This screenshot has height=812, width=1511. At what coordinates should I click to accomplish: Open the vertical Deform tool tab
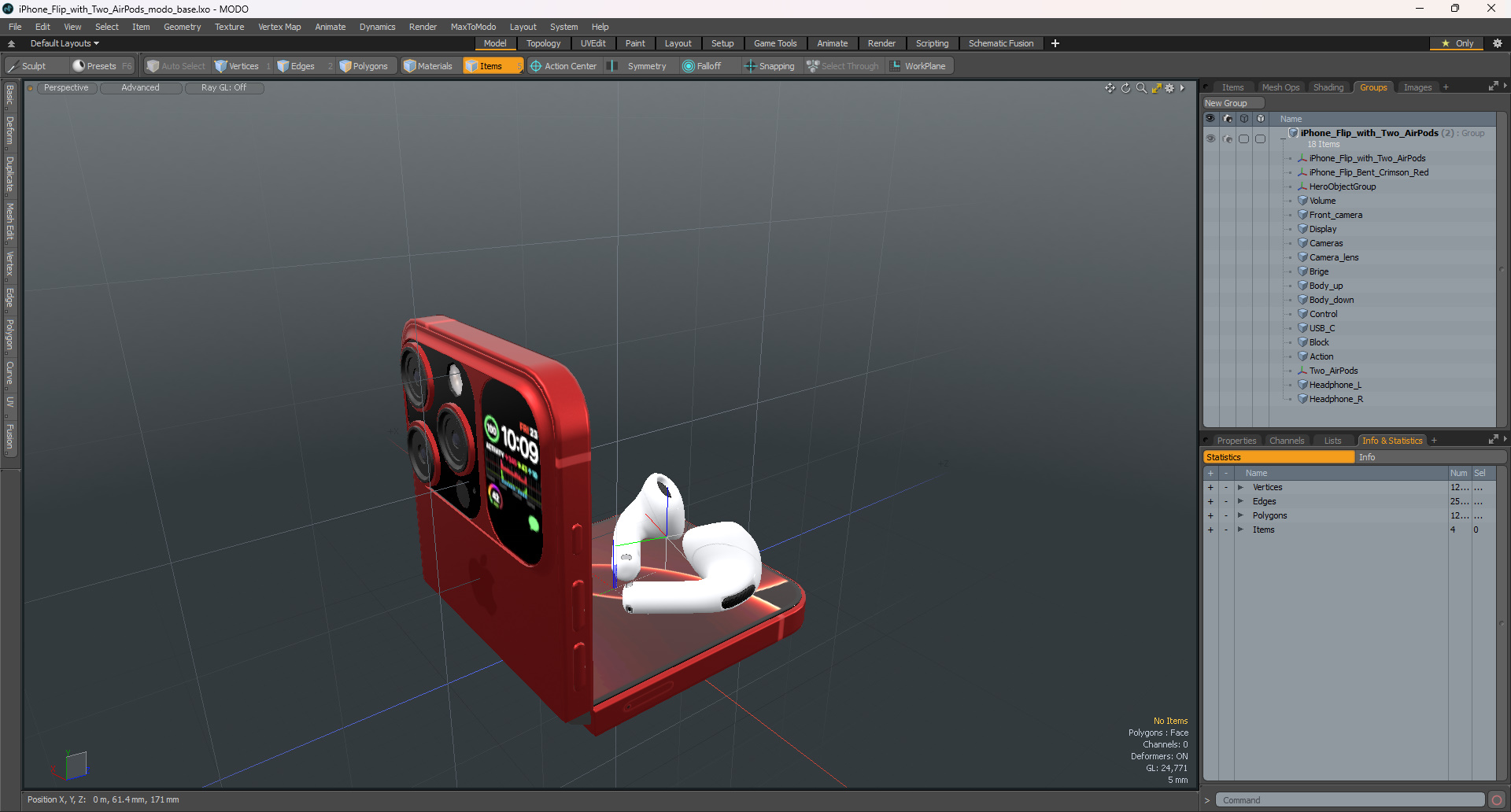pyautogui.click(x=10, y=131)
